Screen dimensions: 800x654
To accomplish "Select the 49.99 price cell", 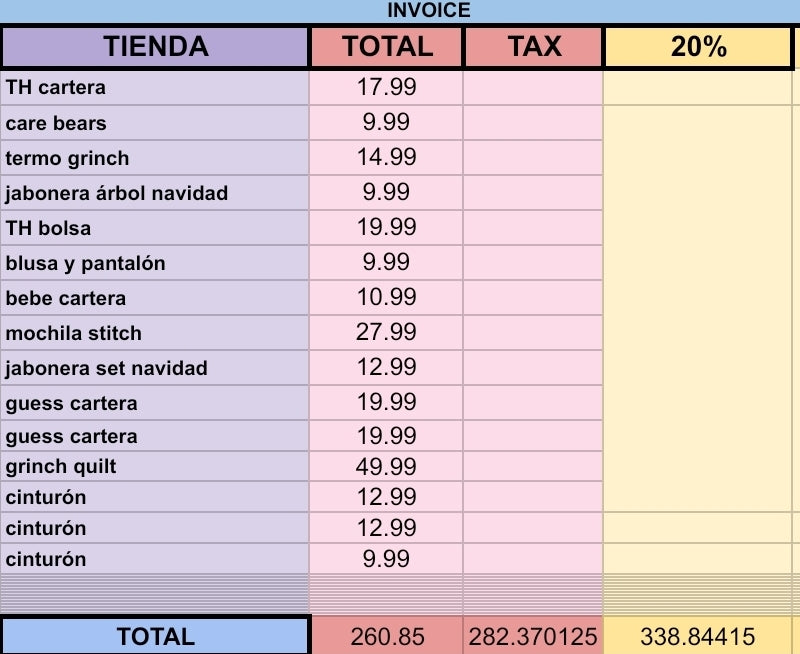I will (x=386, y=466).
